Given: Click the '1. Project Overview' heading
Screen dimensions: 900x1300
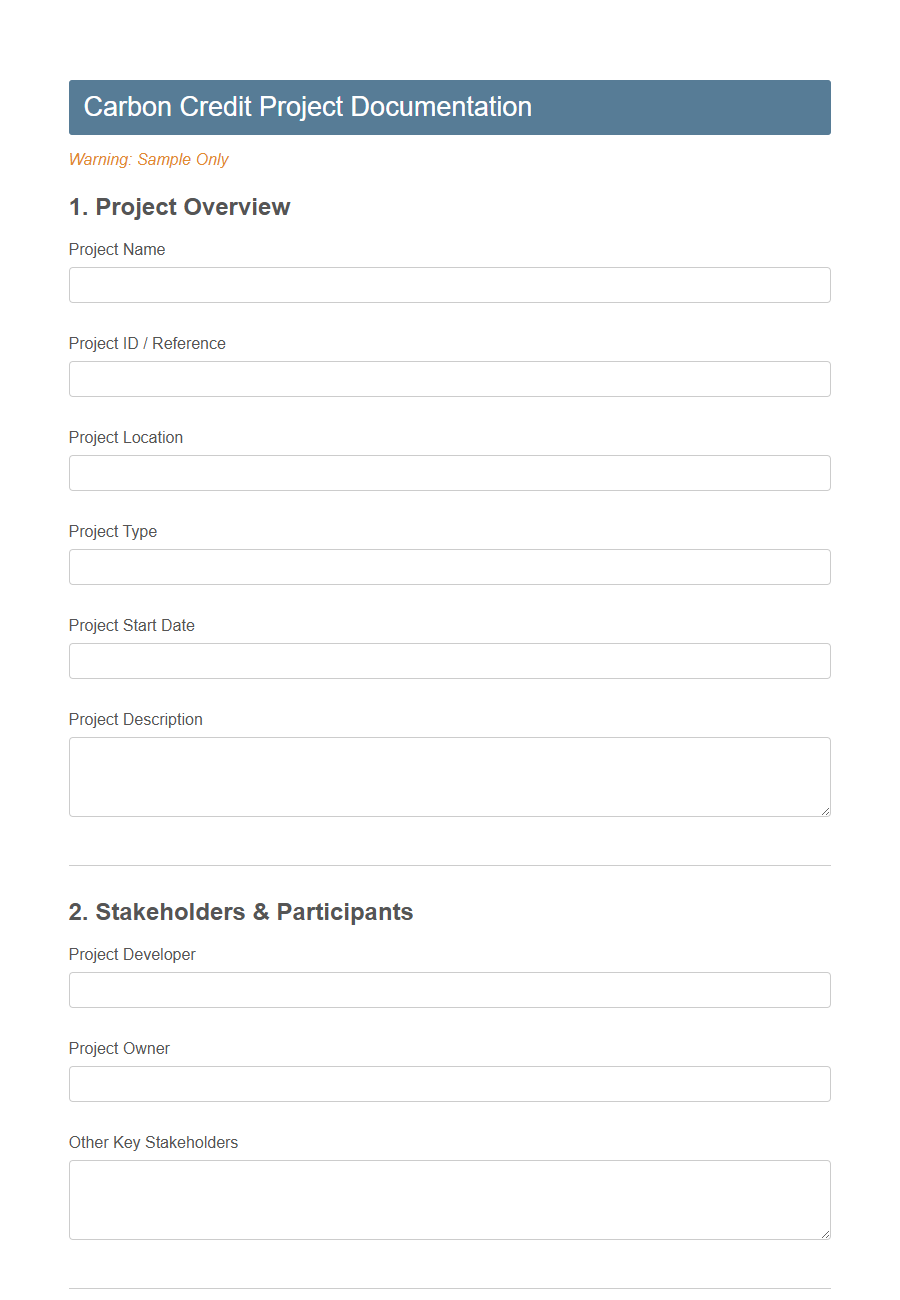Looking at the screenshot, I should point(179,207).
